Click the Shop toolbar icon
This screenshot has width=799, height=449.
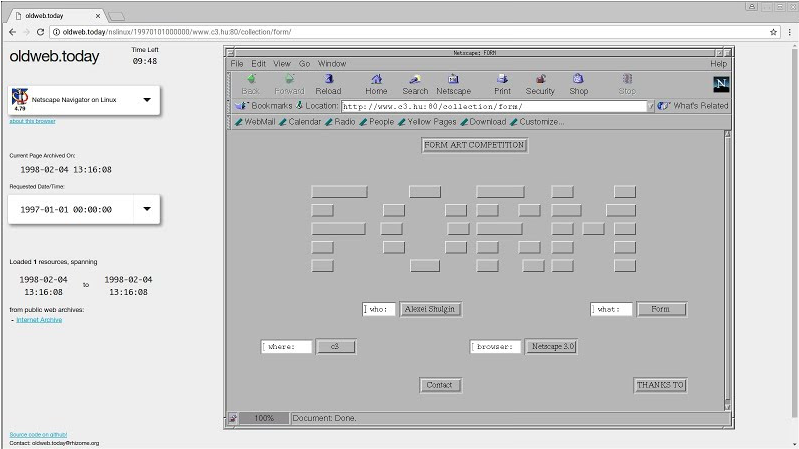579,80
